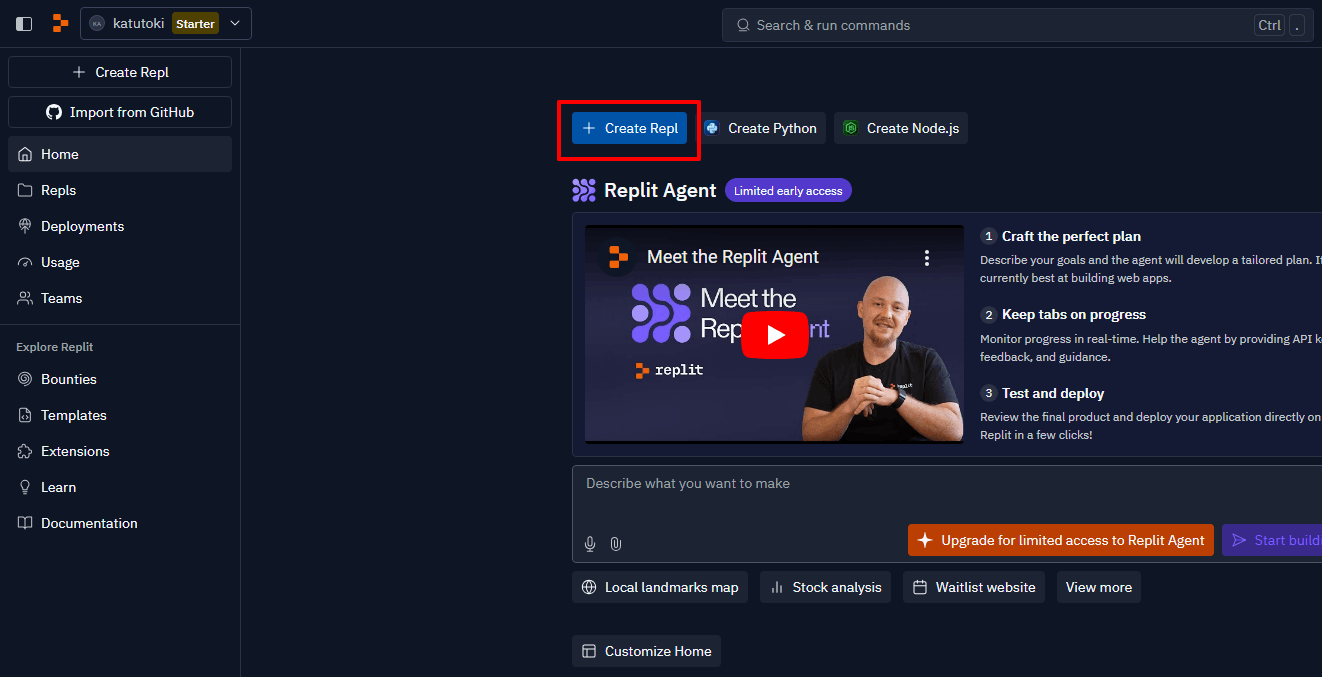Click the Craft the perfect plan heading

pyautogui.click(x=1071, y=236)
